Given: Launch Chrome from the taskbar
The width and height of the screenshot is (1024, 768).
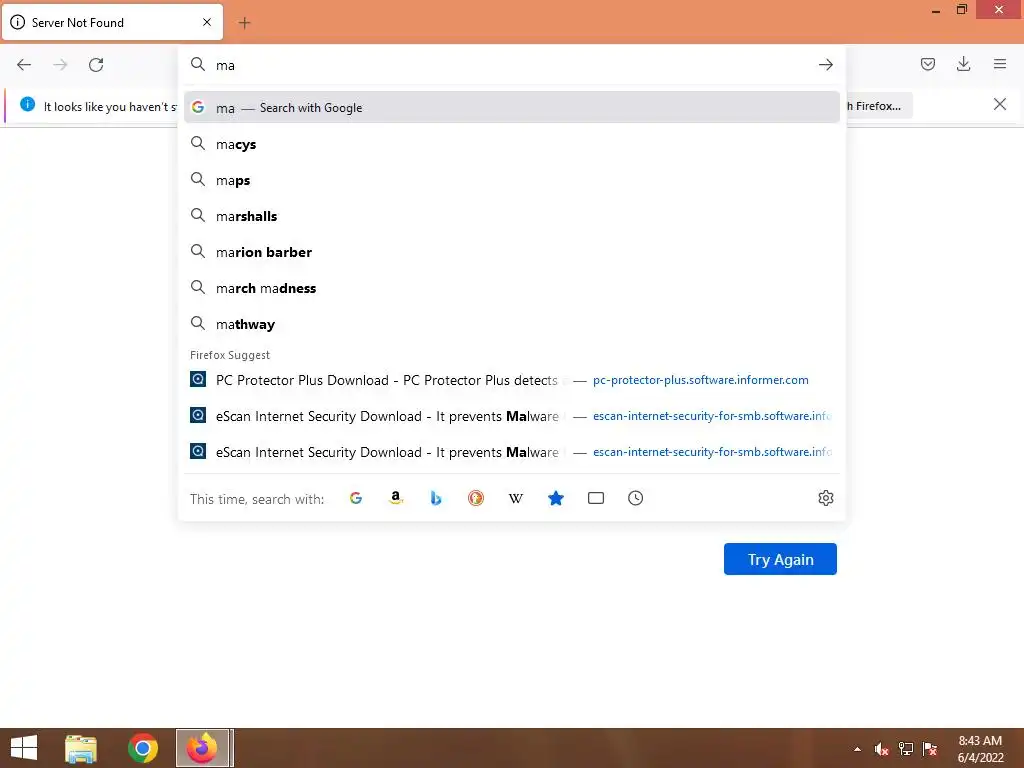Looking at the screenshot, I should pyautogui.click(x=143, y=748).
